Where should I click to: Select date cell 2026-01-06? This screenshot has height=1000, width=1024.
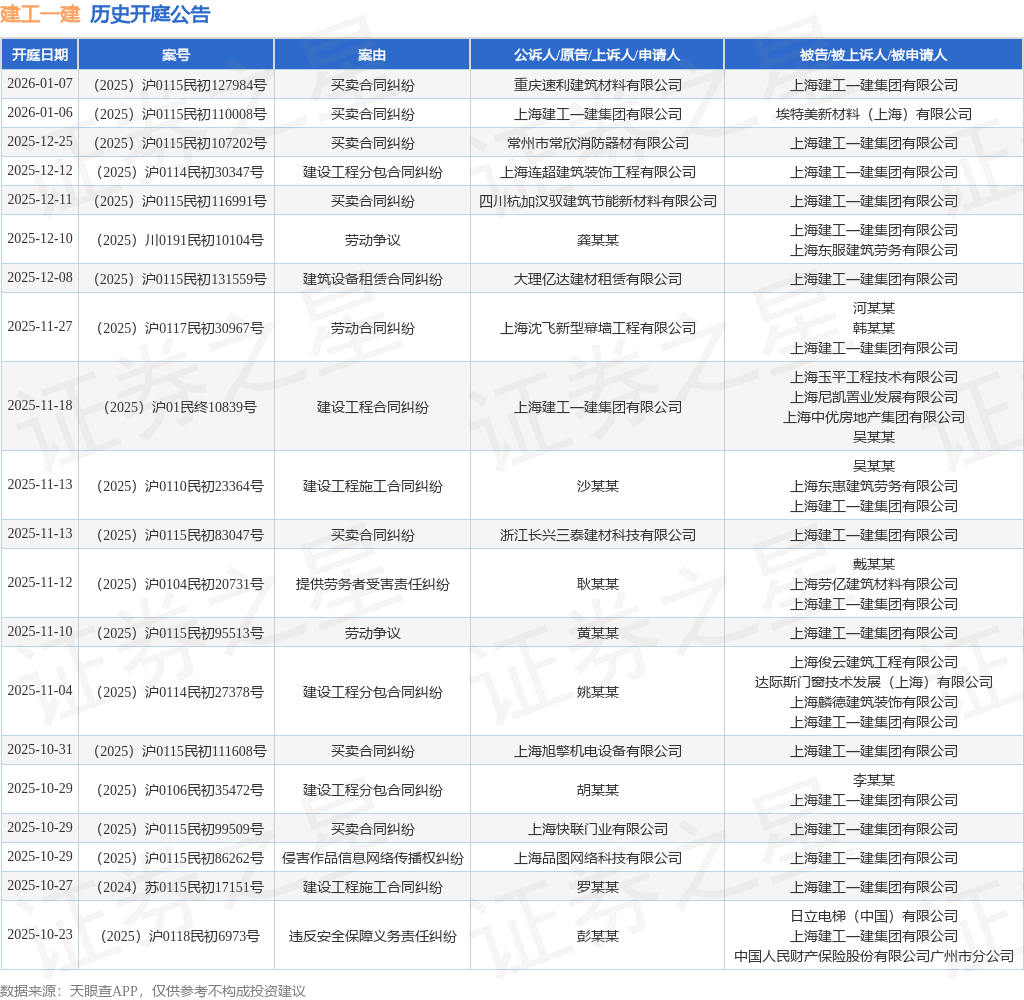click(40, 112)
